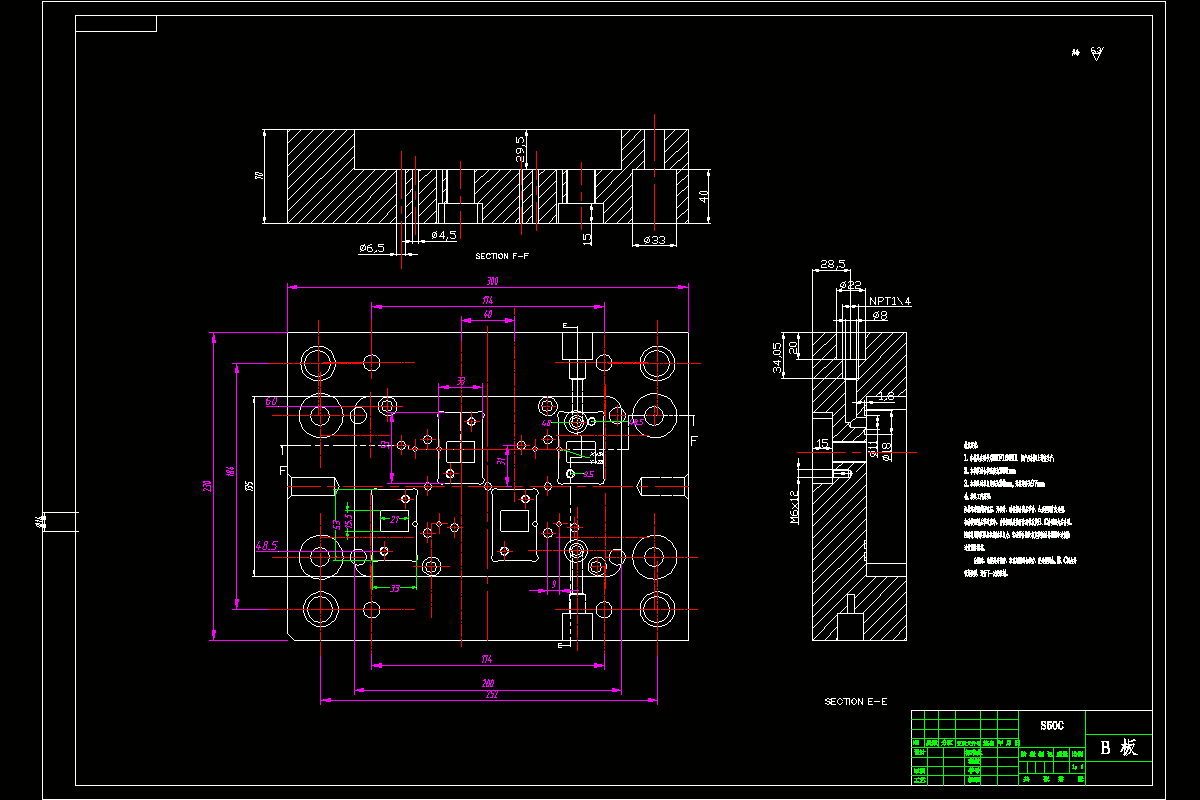This screenshot has width=1200, height=800.
Task: Select the F section marker on left side
Action: point(283,469)
